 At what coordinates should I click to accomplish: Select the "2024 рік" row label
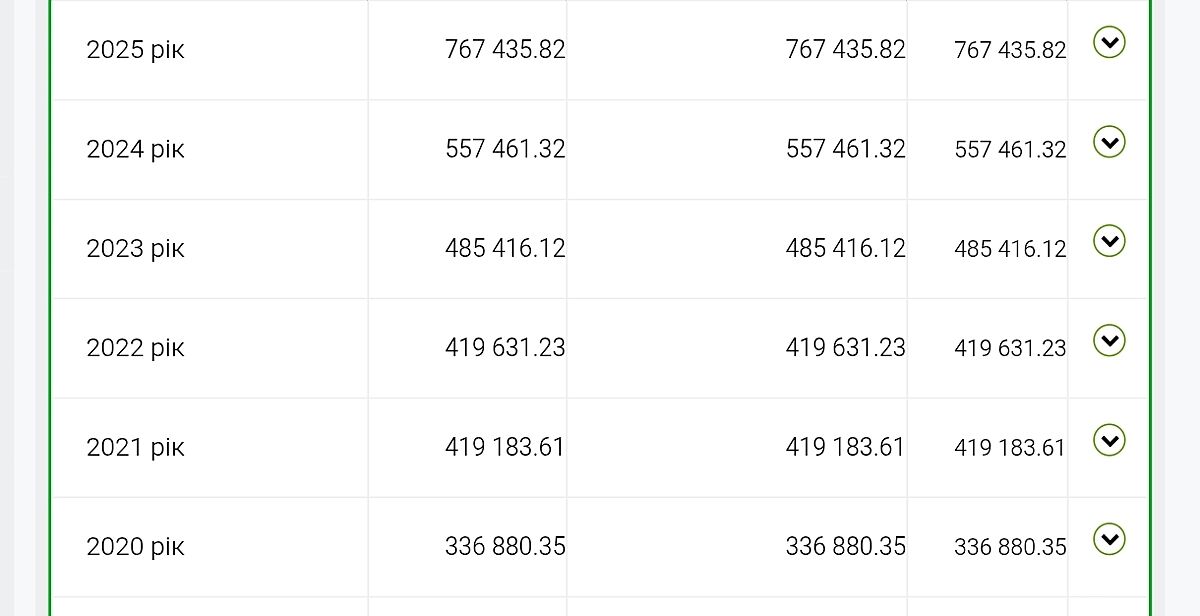tap(135, 150)
